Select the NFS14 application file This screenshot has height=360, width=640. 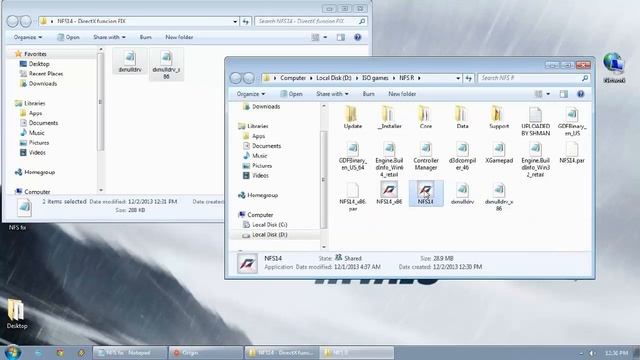426,193
